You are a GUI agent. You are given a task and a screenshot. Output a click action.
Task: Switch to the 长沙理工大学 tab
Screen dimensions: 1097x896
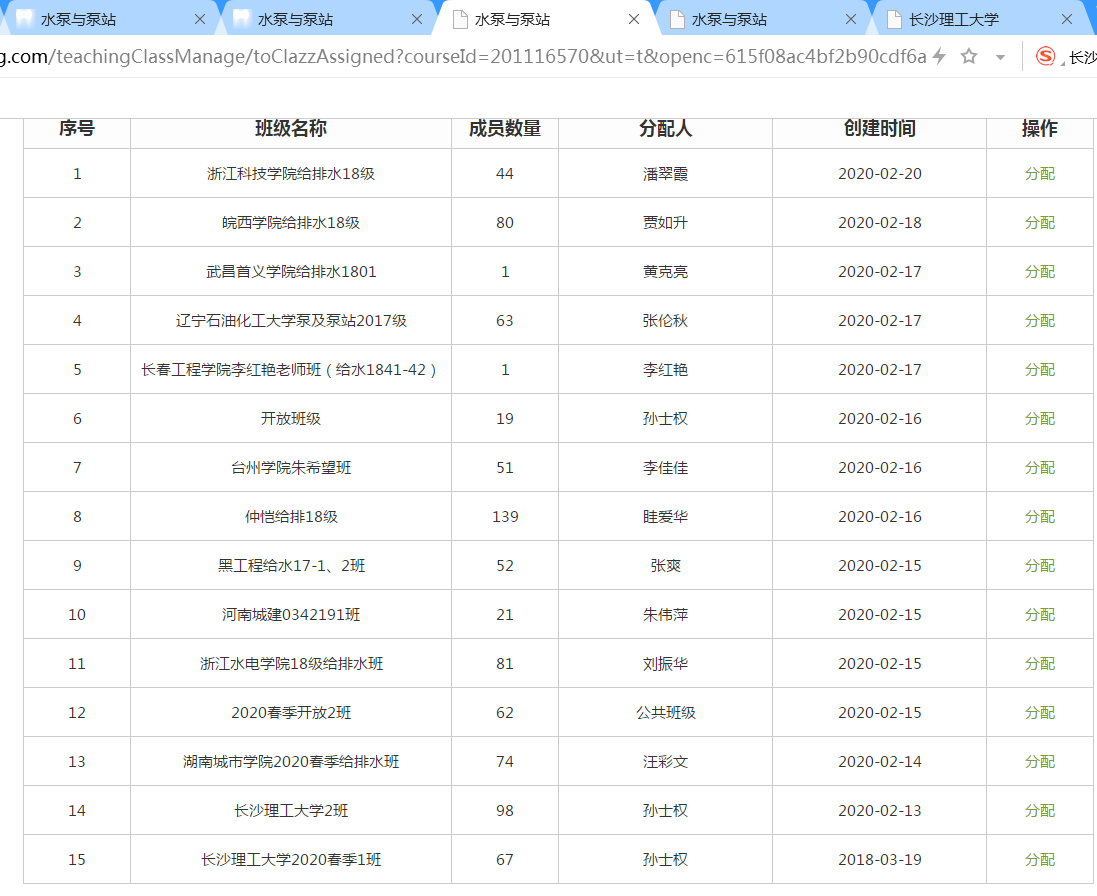tap(953, 19)
